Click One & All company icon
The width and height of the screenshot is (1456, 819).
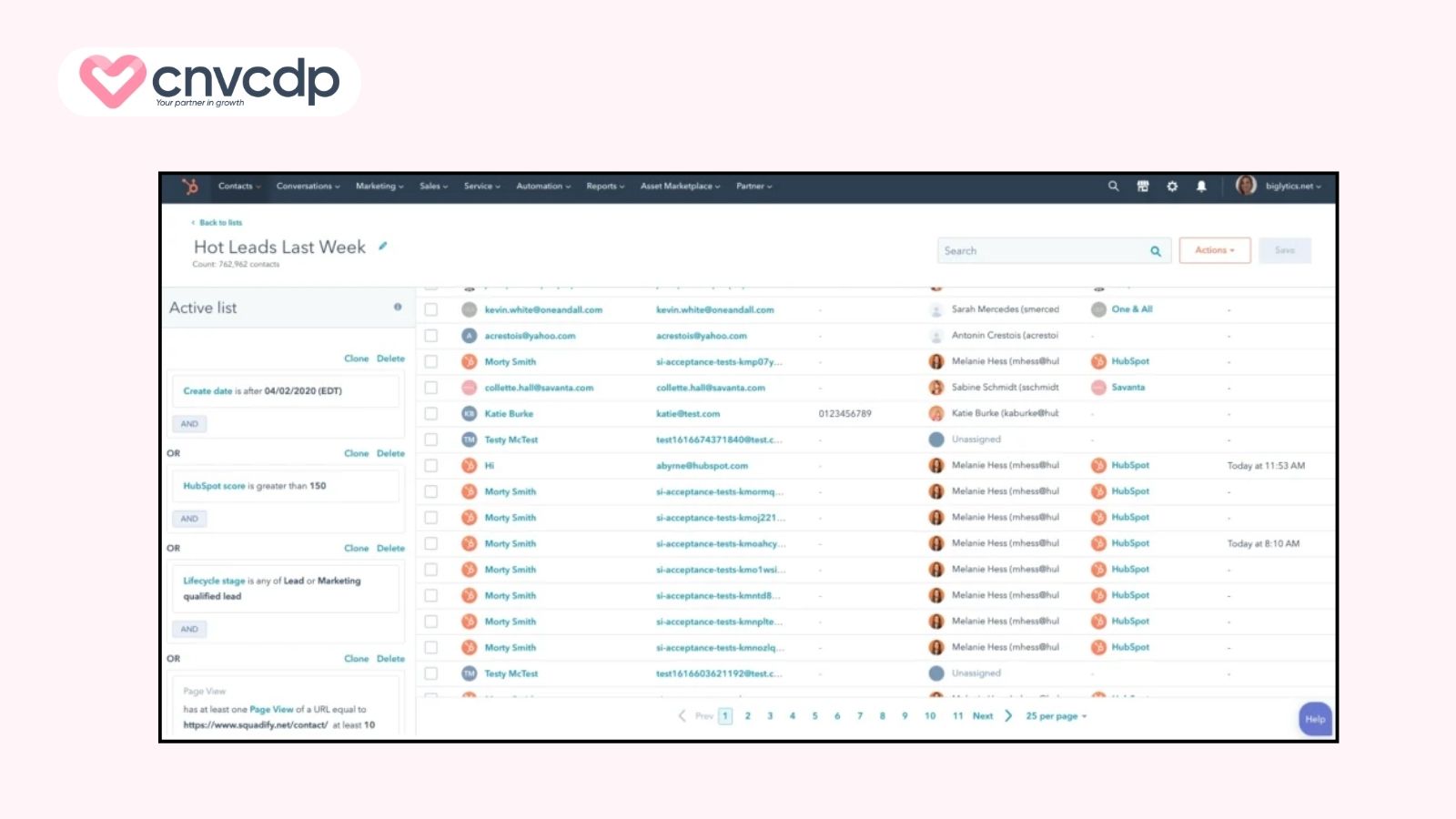point(1098,309)
